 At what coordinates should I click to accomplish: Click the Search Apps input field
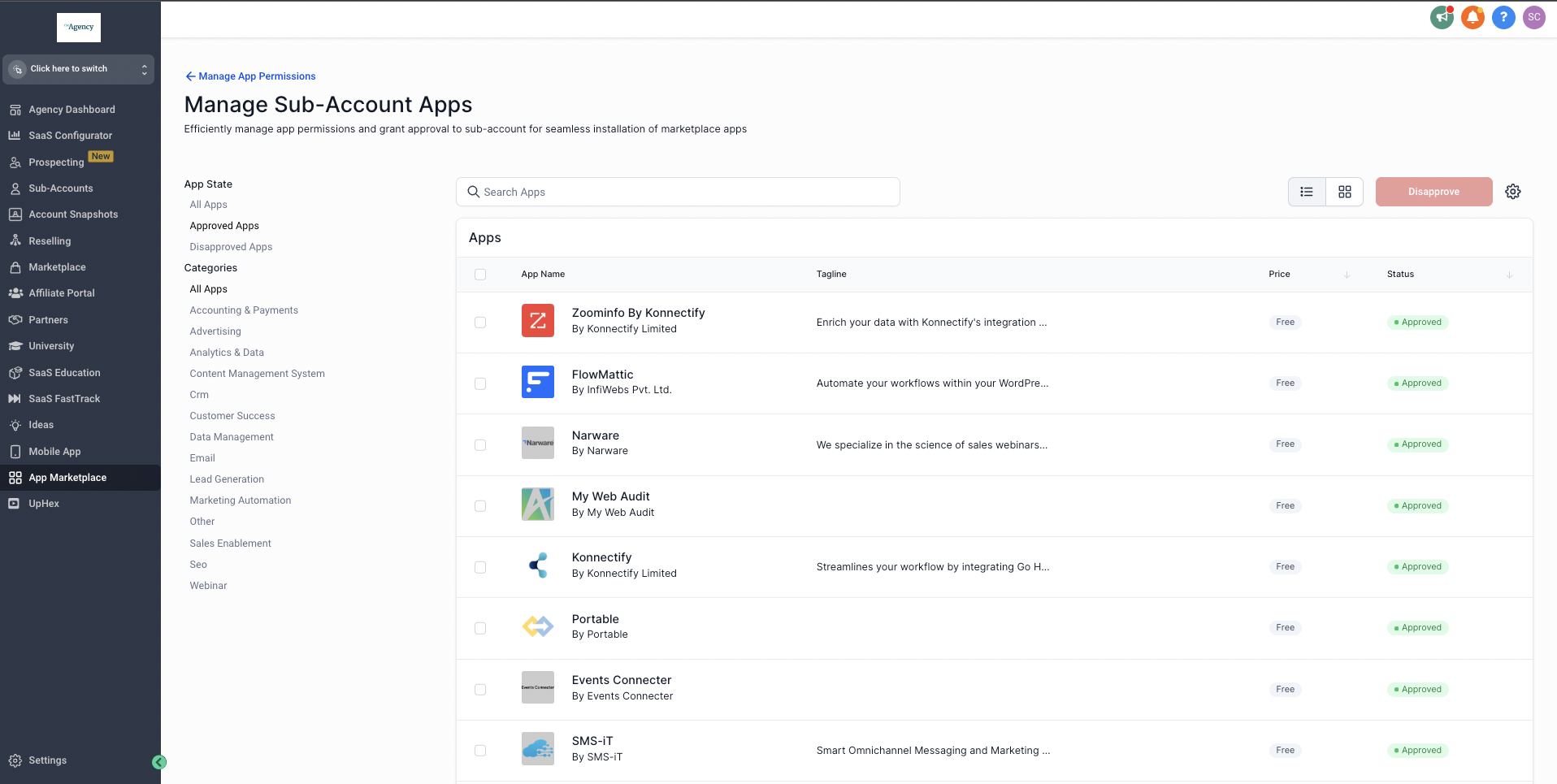click(678, 192)
